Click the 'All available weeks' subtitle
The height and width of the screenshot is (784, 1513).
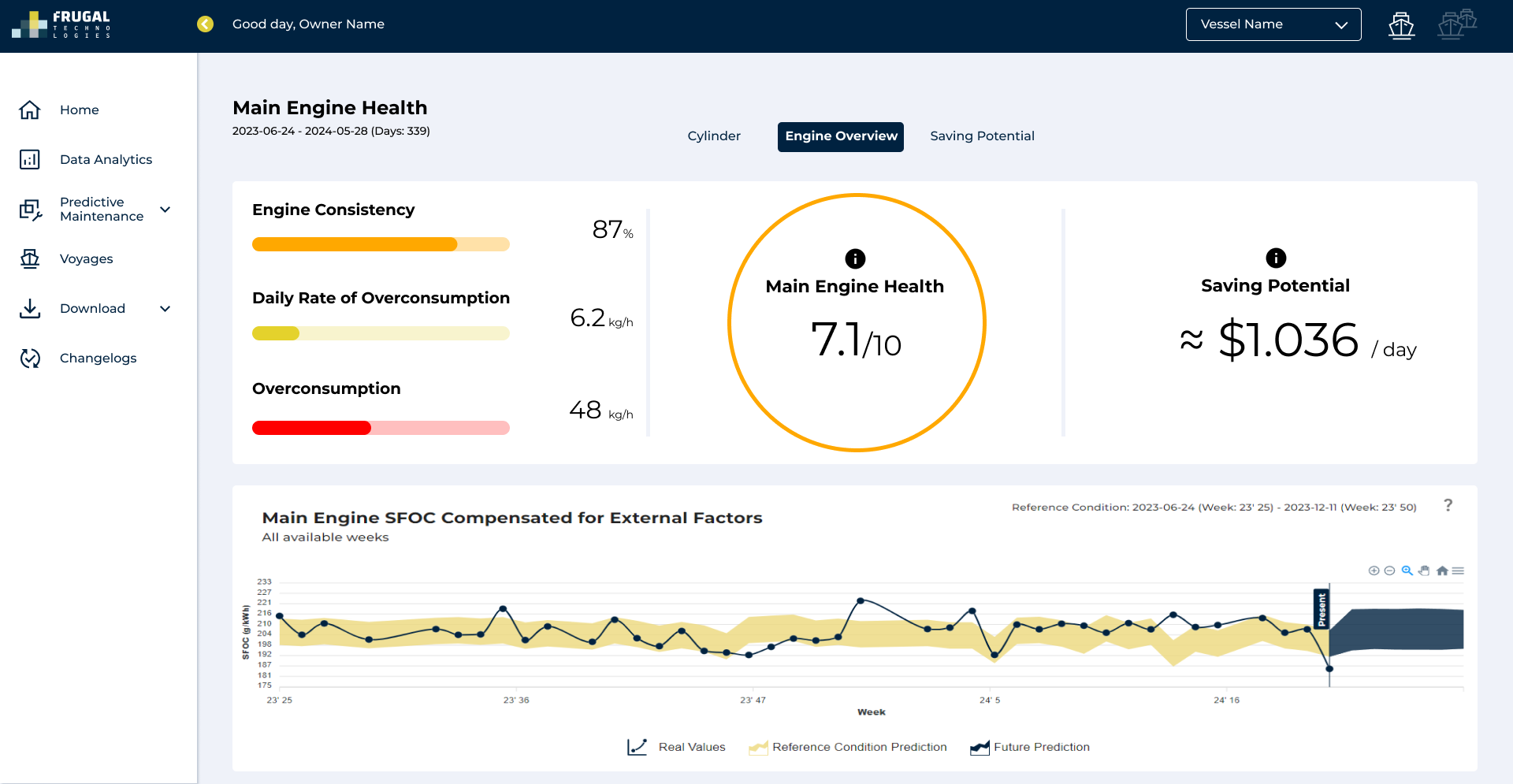pyautogui.click(x=325, y=537)
